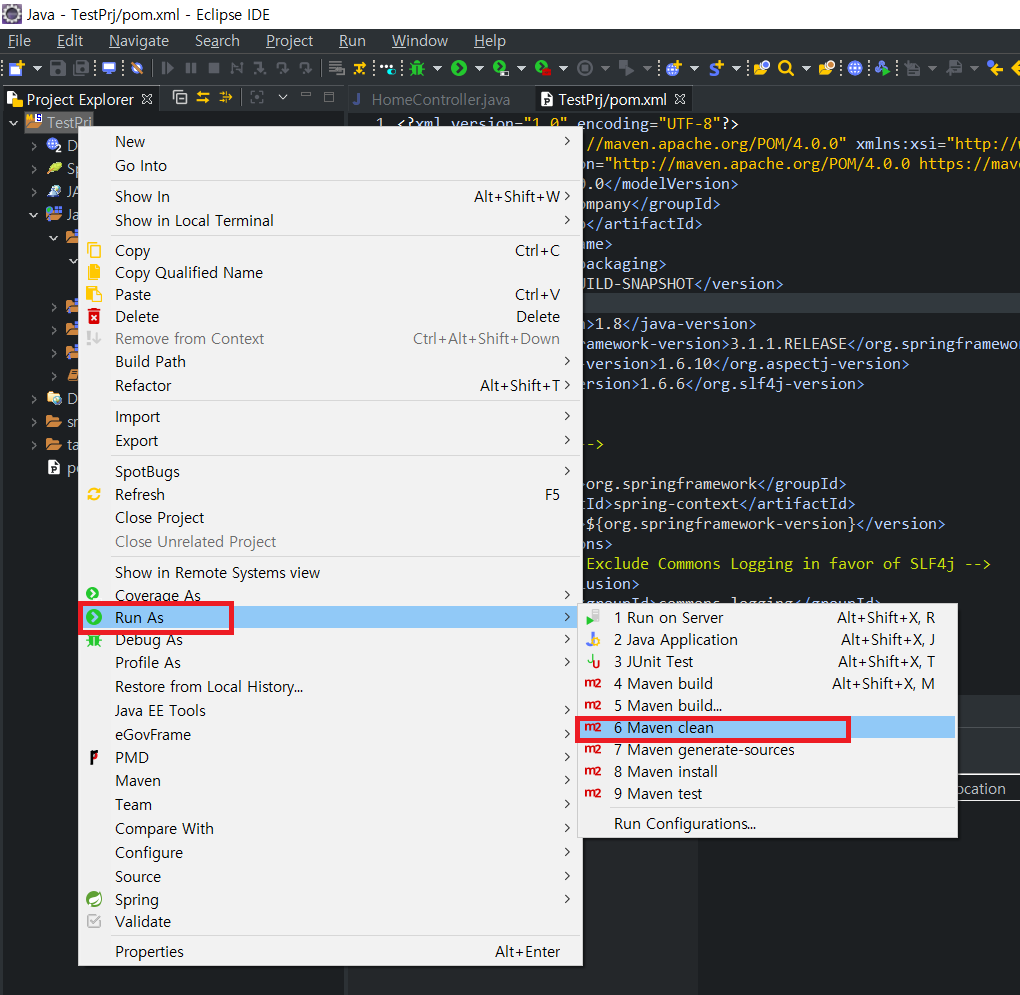Choose Properties in the context menu
This screenshot has height=995, width=1020.
click(330, 952)
